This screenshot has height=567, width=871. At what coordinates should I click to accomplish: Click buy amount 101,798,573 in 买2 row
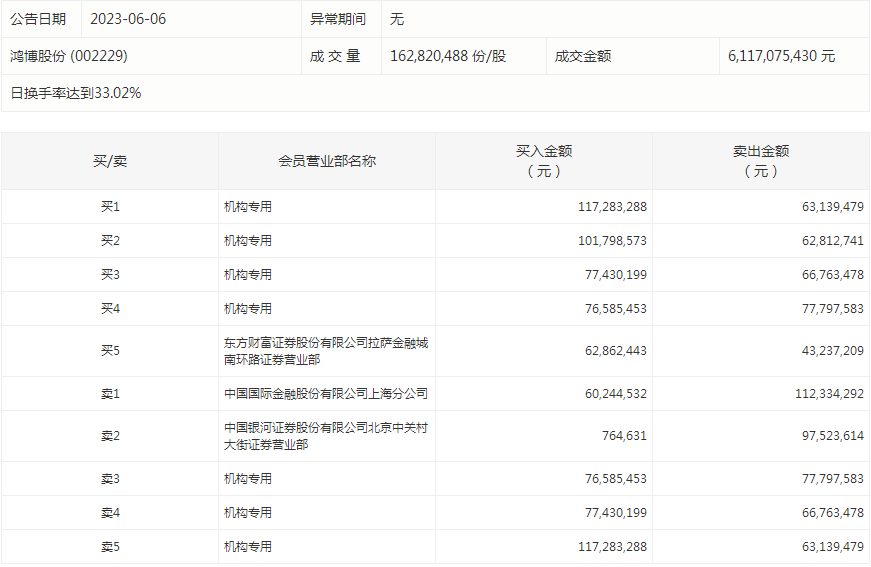[x=612, y=241]
